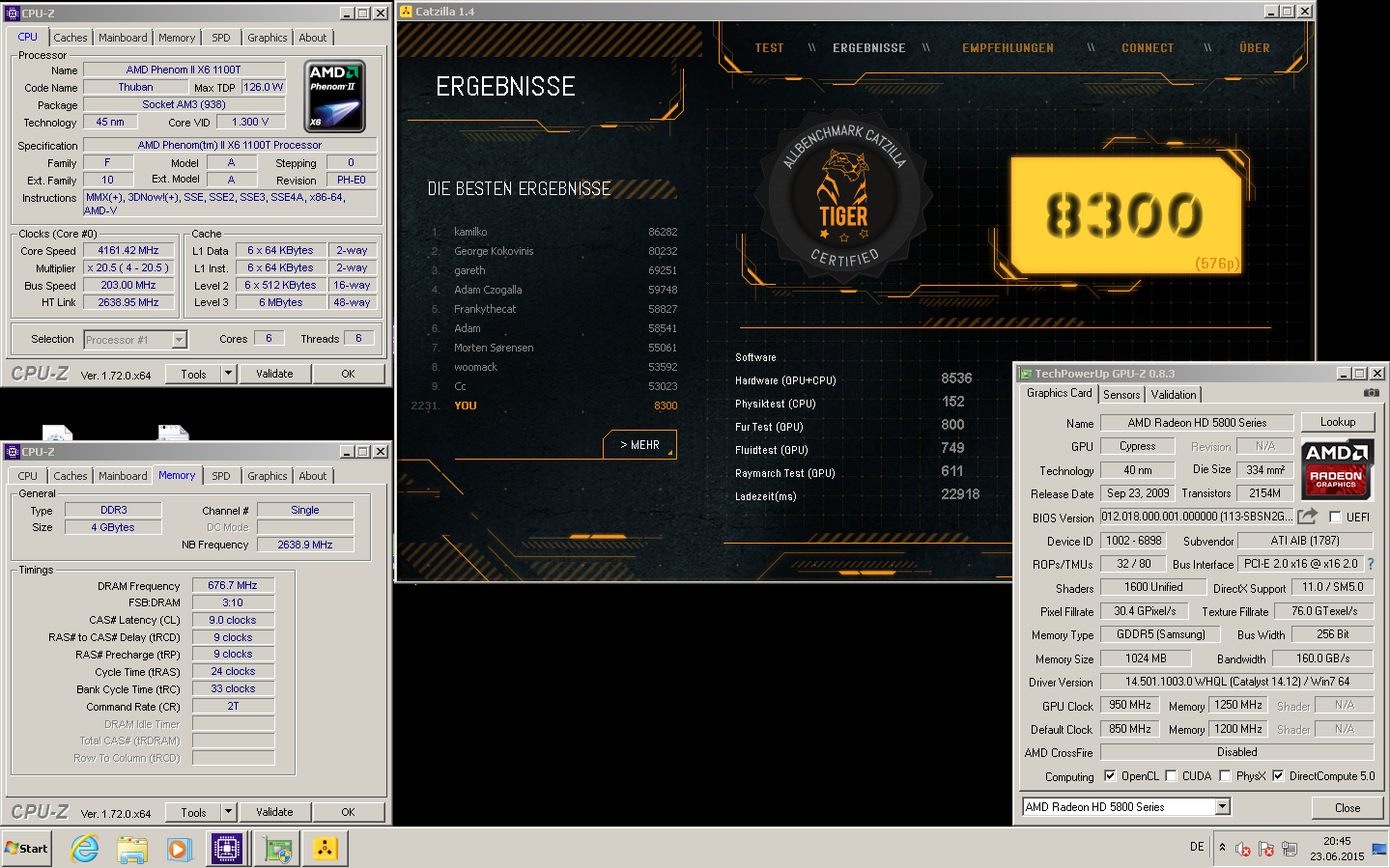Click the Memory Size 1024 MB value
The width and height of the screenshot is (1390, 868).
point(1146,658)
